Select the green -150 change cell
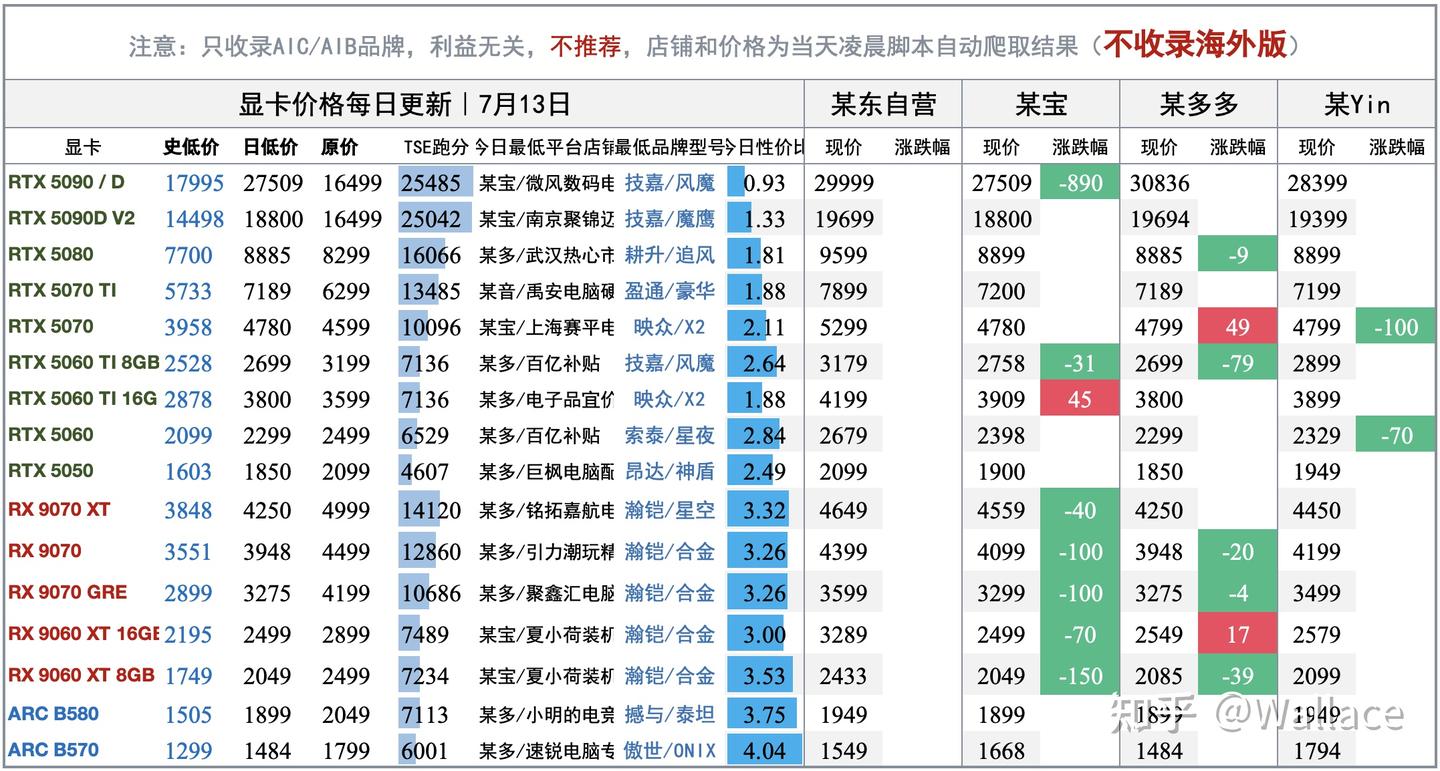Screen dimensions: 1440x771 click(x=1079, y=676)
